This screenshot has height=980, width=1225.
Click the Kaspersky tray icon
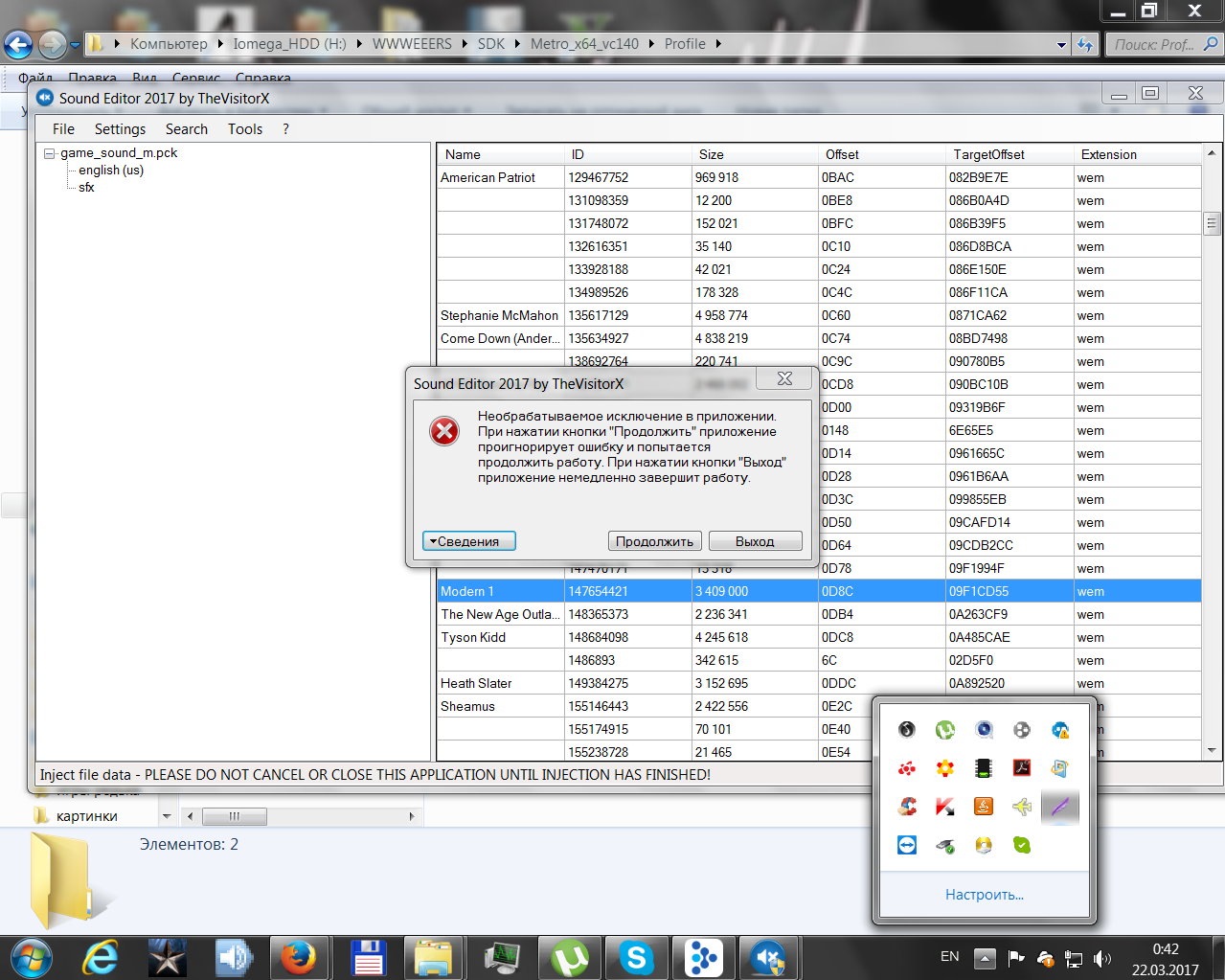coord(945,807)
